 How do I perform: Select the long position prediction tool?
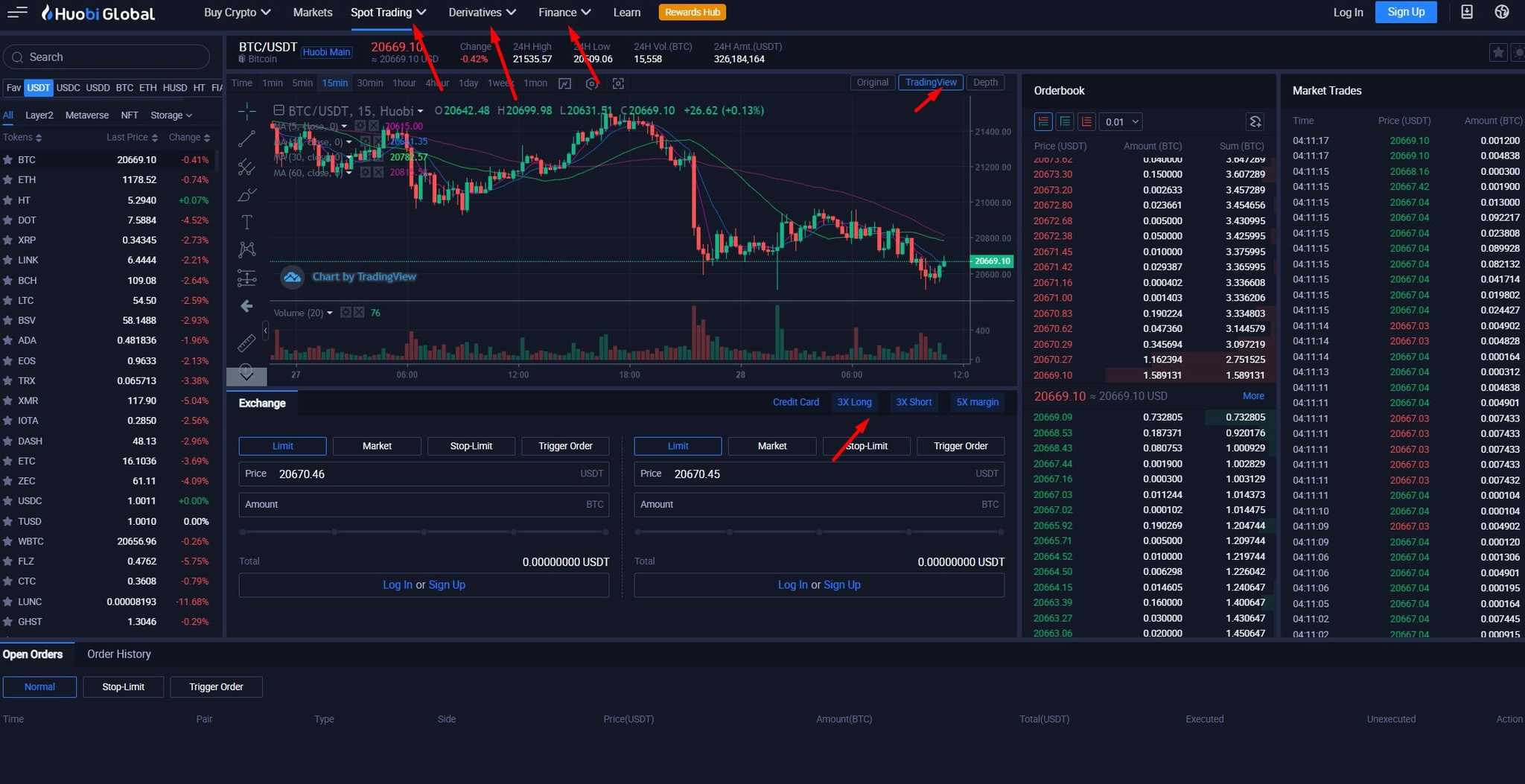pyautogui.click(x=246, y=278)
